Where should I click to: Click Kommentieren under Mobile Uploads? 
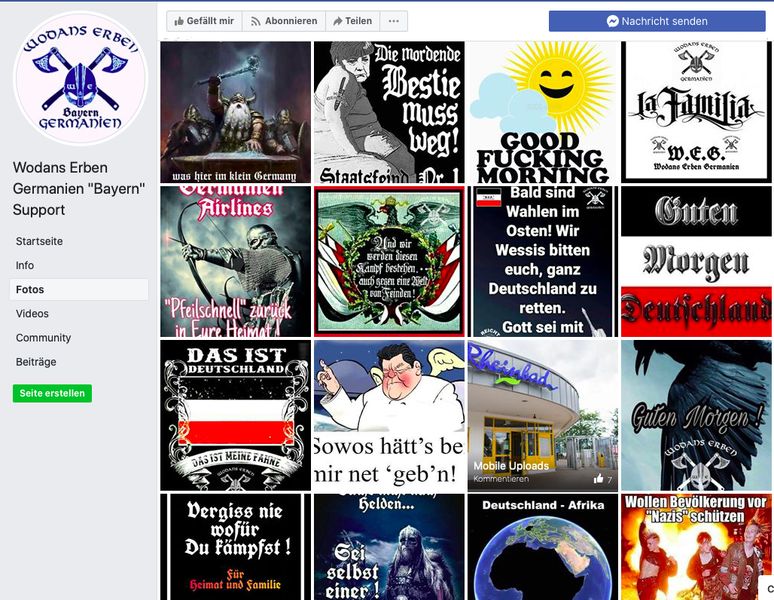coord(501,479)
